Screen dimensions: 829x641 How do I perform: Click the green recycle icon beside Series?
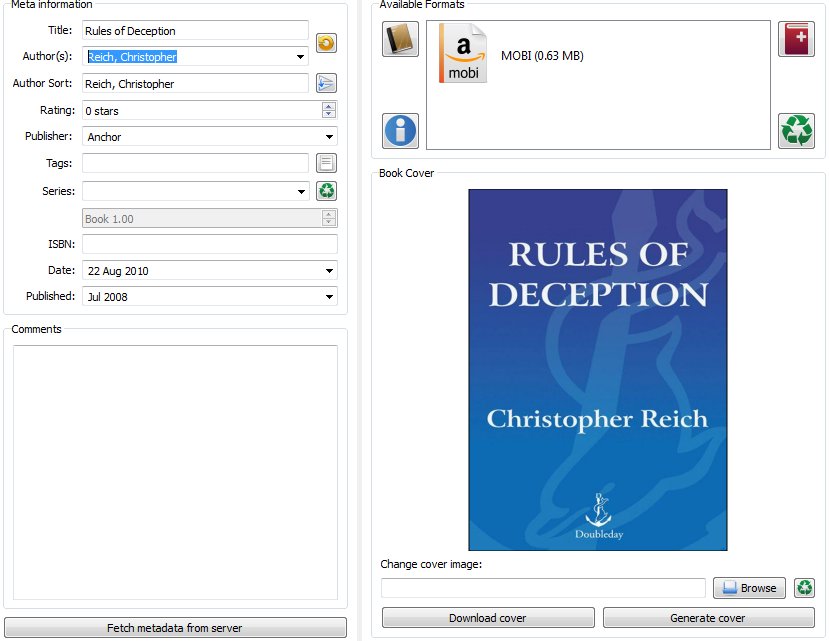326,191
